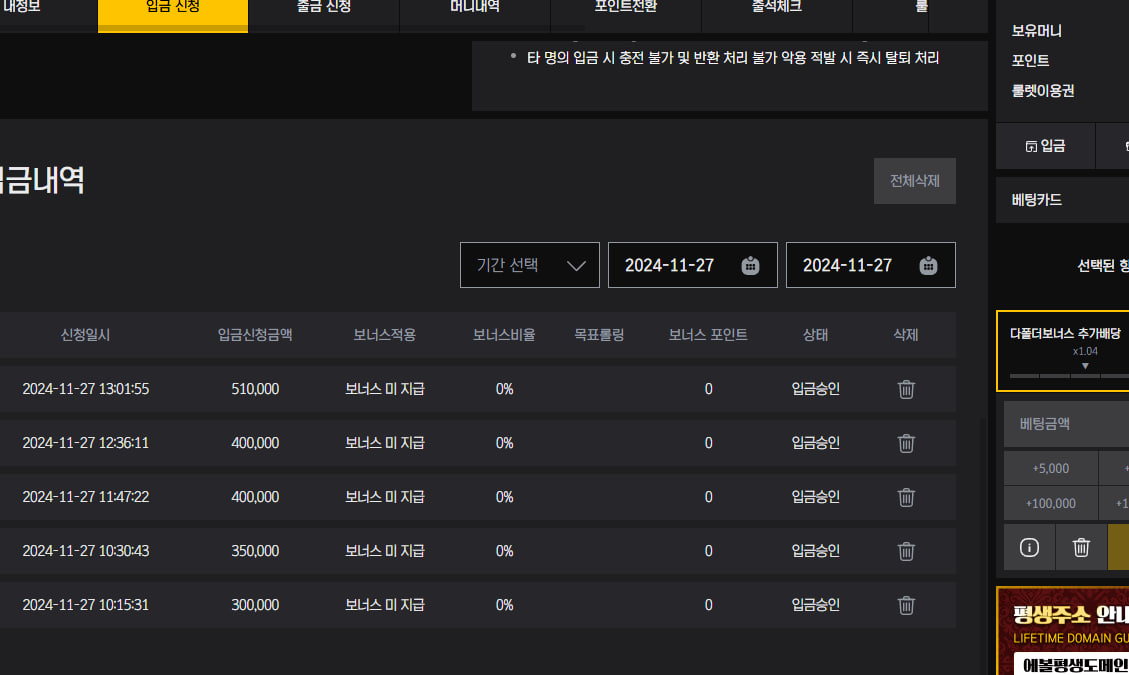1129x675 pixels.
Task: Add +5,000 to betting amount
Action: click(1050, 468)
